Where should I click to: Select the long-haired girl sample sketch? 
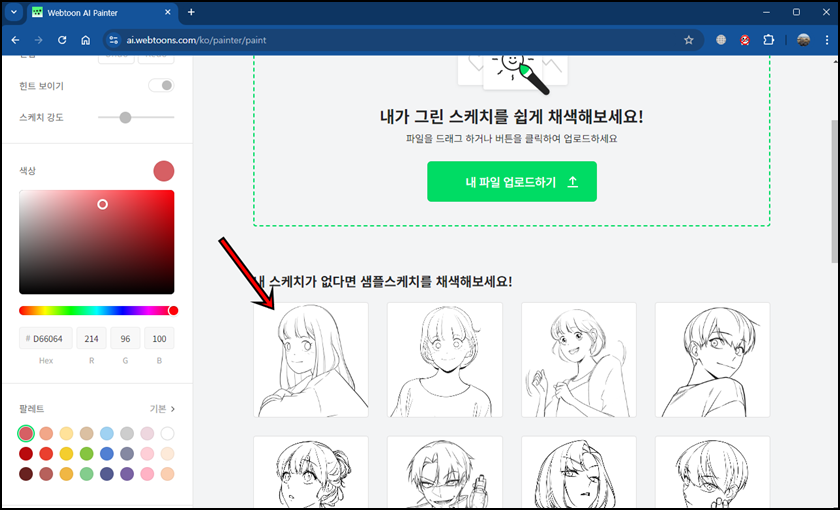pyautogui.click(x=311, y=360)
